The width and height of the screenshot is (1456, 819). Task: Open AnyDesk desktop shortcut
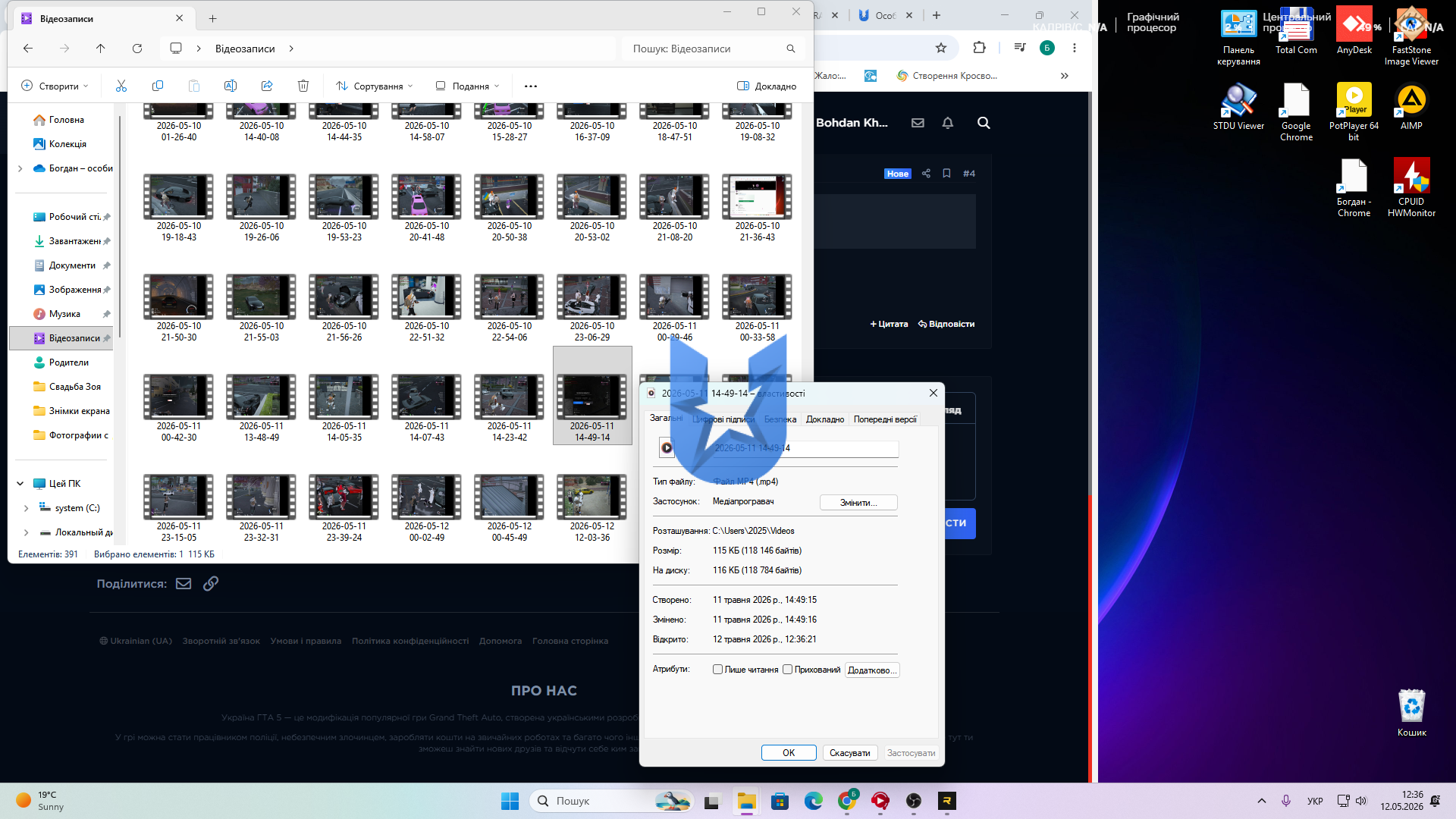(1354, 31)
